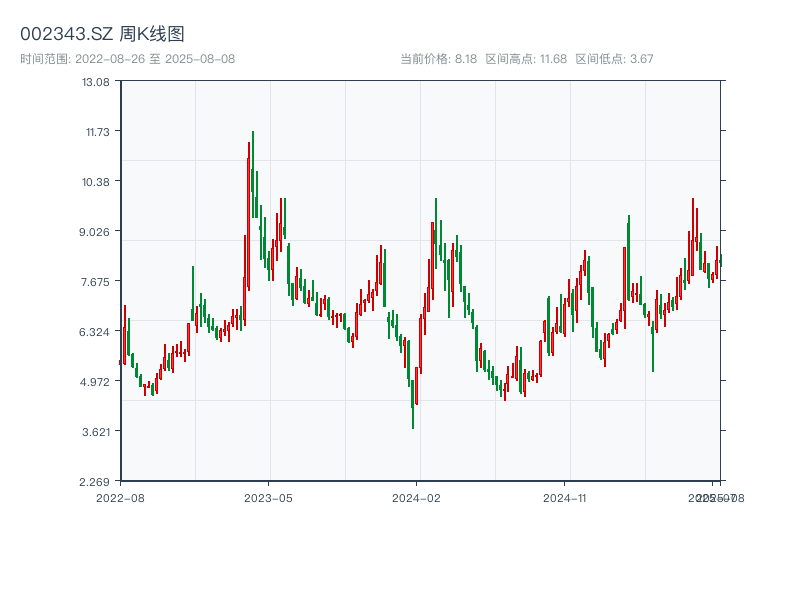
Task: Click the y-axis label 7.675
Action: click(x=95, y=282)
